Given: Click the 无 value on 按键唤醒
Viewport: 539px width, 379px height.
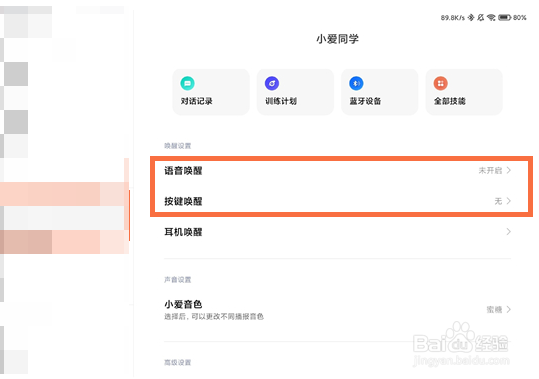Looking at the screenshot, I should (498, 201).
